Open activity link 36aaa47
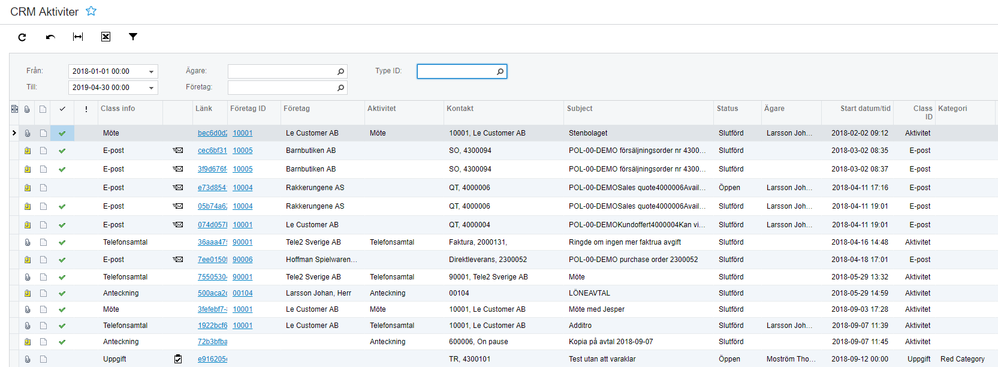Viewport: 998px width, 367px height. pyautogui.click(x=213, y=242)
